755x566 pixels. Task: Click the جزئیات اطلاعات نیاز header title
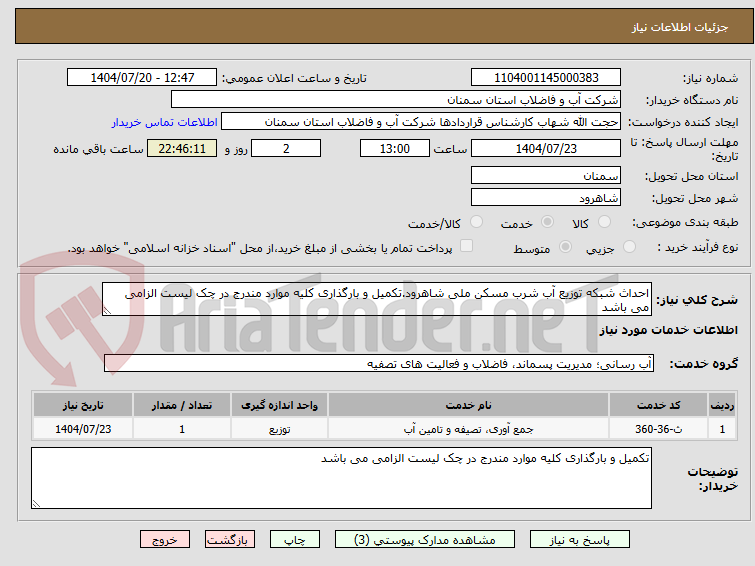679,27
